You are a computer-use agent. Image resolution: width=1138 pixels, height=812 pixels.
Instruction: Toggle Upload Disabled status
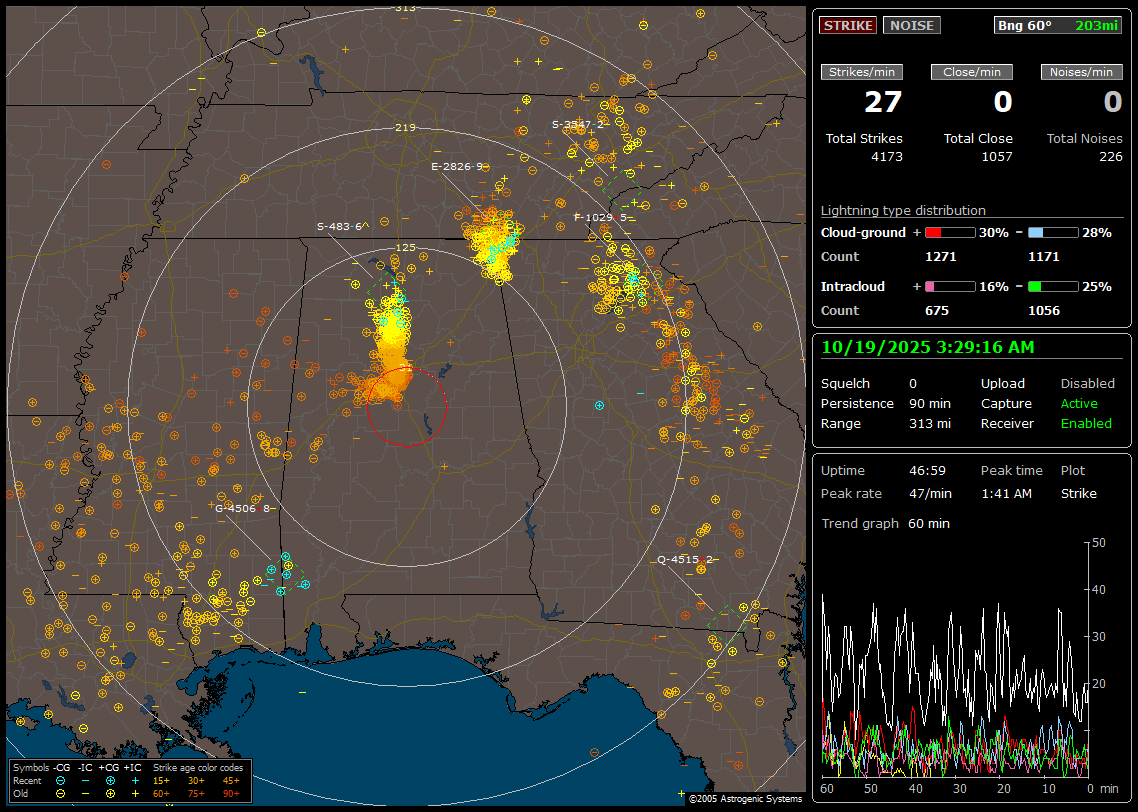[1087, 384]
